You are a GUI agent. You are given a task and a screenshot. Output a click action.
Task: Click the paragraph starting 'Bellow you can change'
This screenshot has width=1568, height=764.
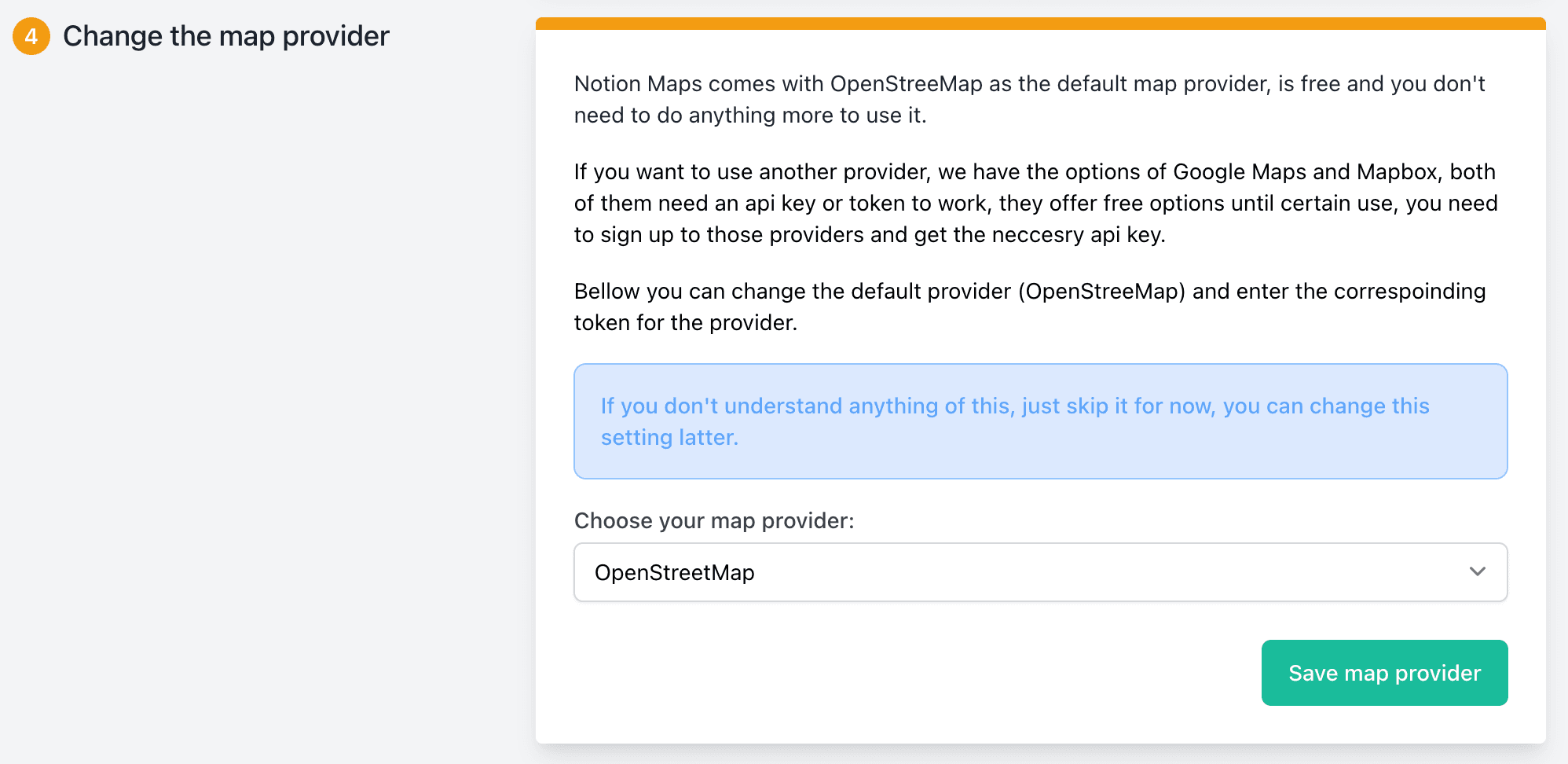coord(1029,307)
